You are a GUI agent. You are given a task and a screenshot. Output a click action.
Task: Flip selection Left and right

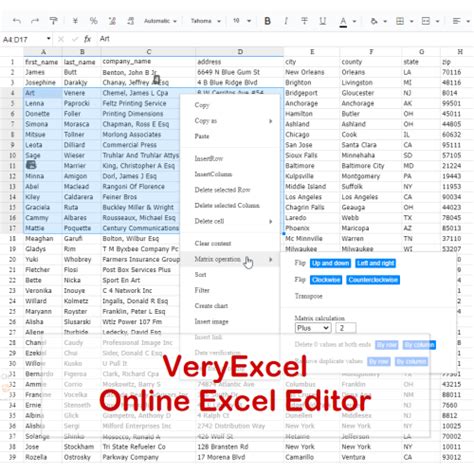pos(375,263)
